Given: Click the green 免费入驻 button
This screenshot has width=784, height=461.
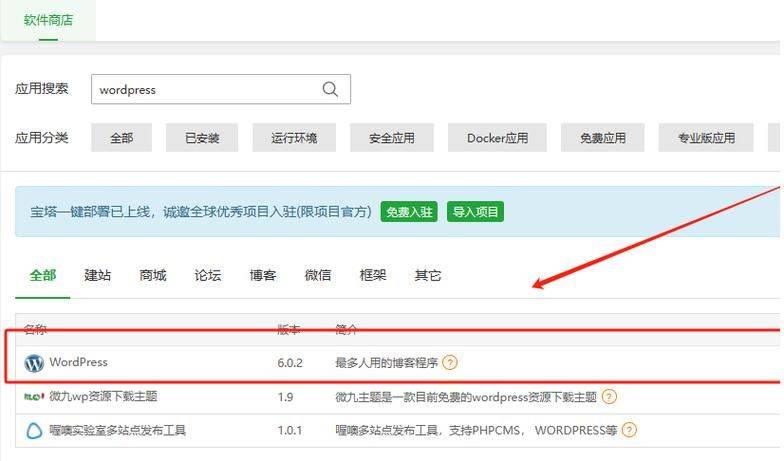Looking at the screenshot, I should 409,212.
